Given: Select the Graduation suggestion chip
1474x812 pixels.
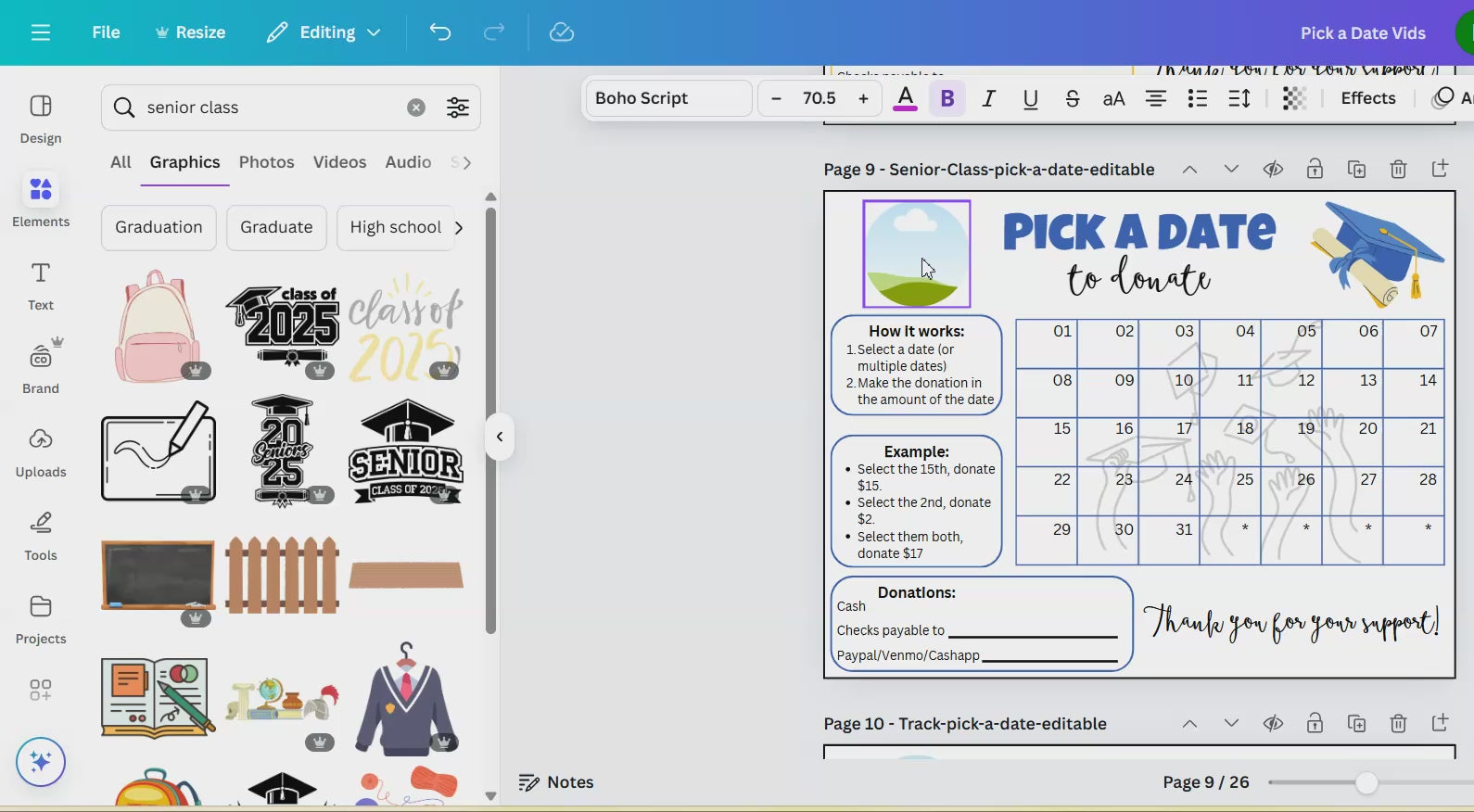Looking at the screenshot, I should pyautogui.click(x=159, y=227).
